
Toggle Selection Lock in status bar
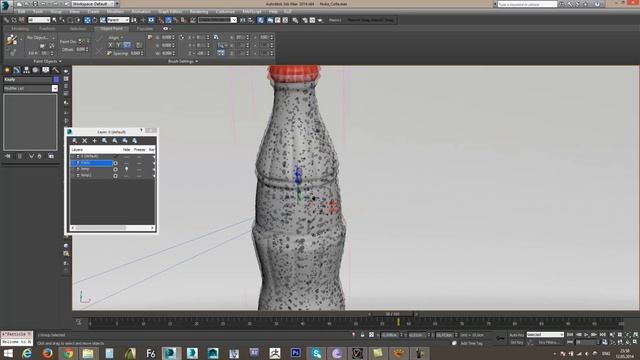click(362, 335)
